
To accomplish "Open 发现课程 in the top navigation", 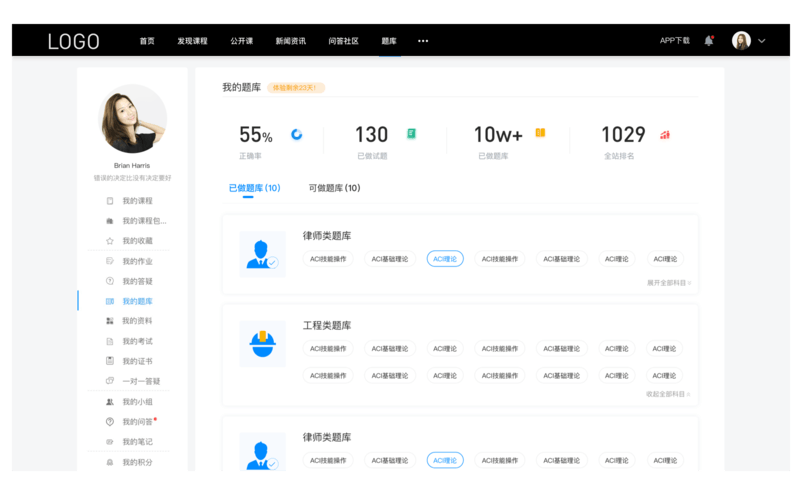I will click(192, 41).
